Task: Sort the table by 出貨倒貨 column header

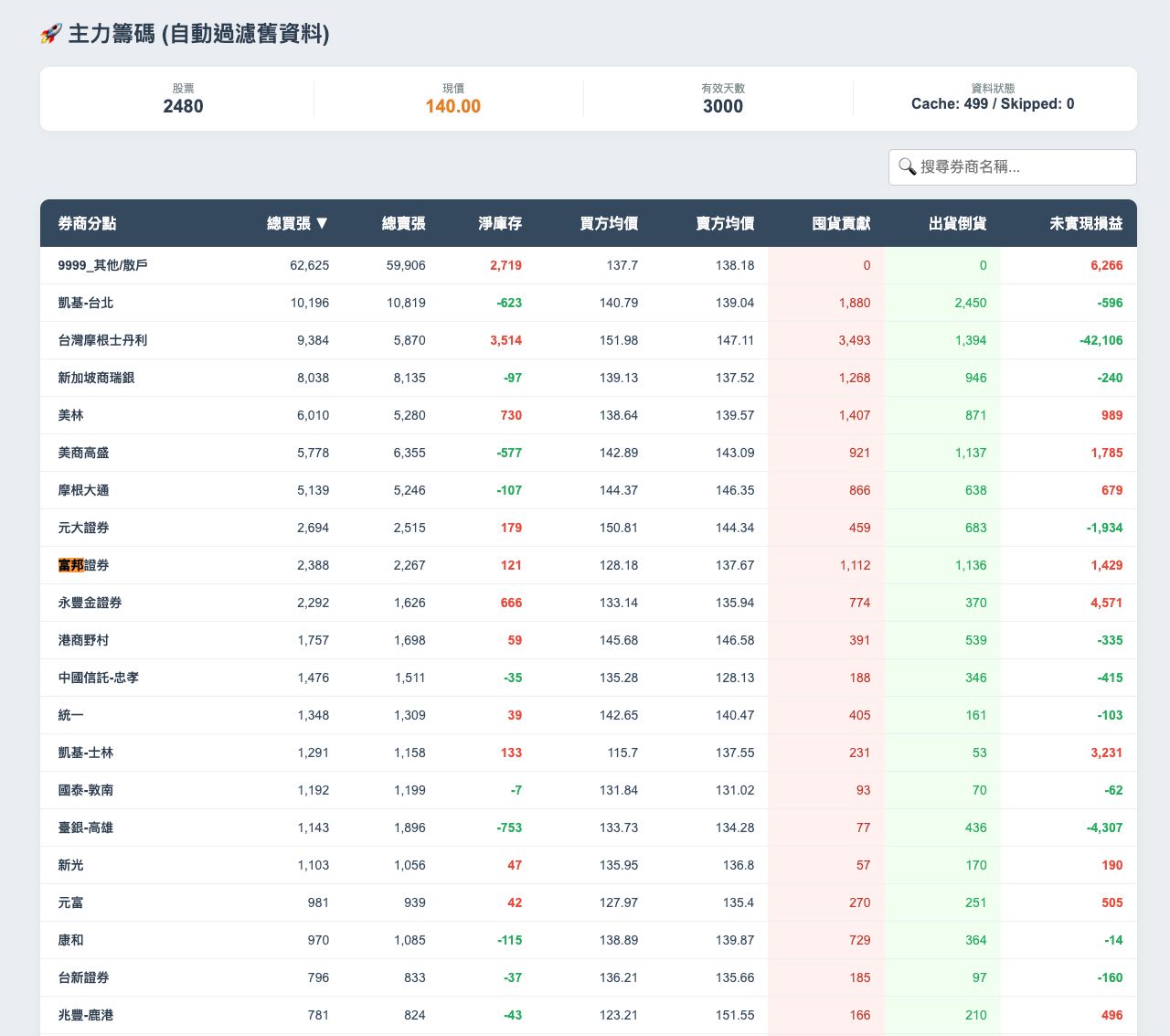Action: [957, 223]
